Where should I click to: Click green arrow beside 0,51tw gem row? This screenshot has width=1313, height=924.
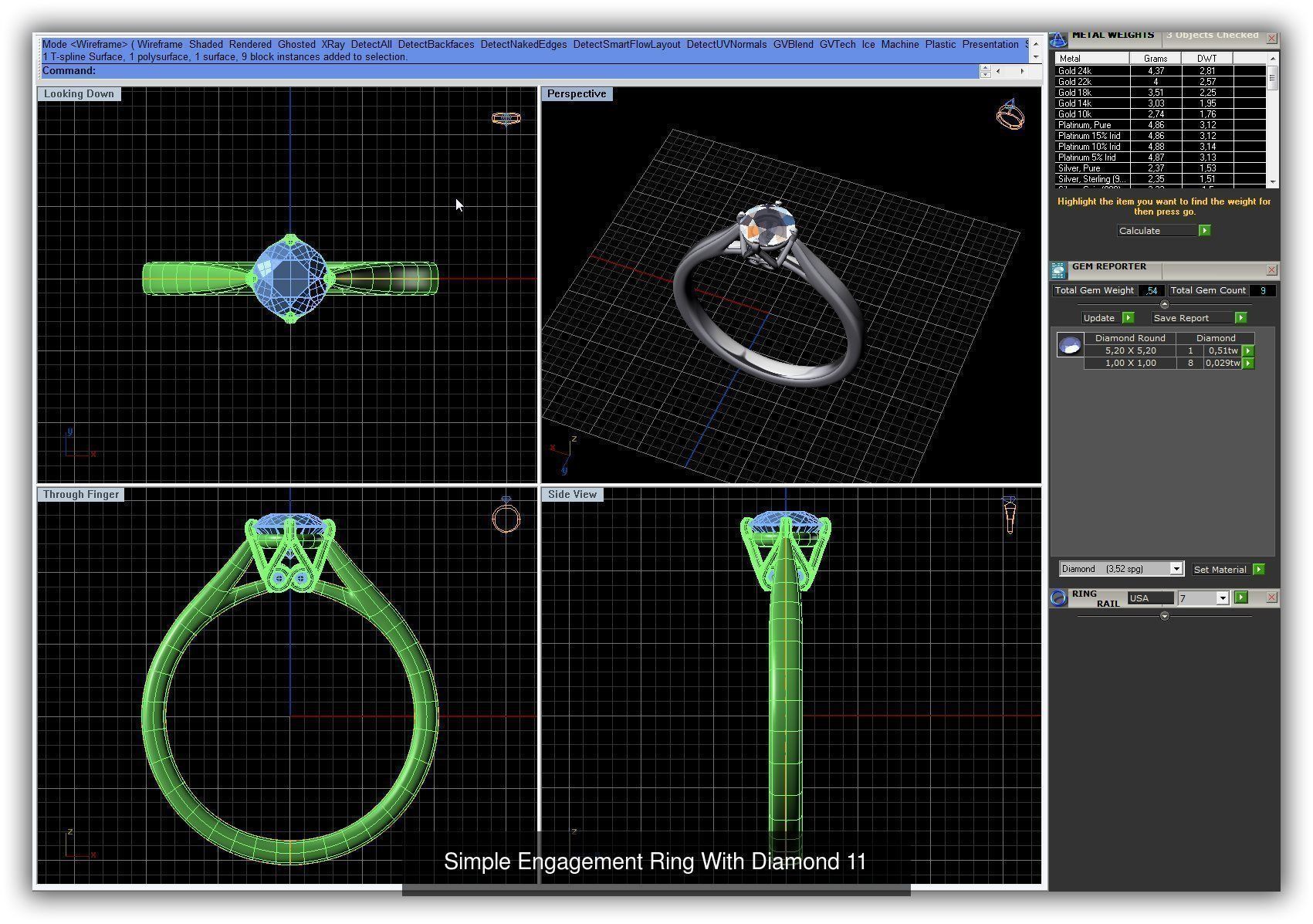pyautogui.click(x=1248, y=351)
